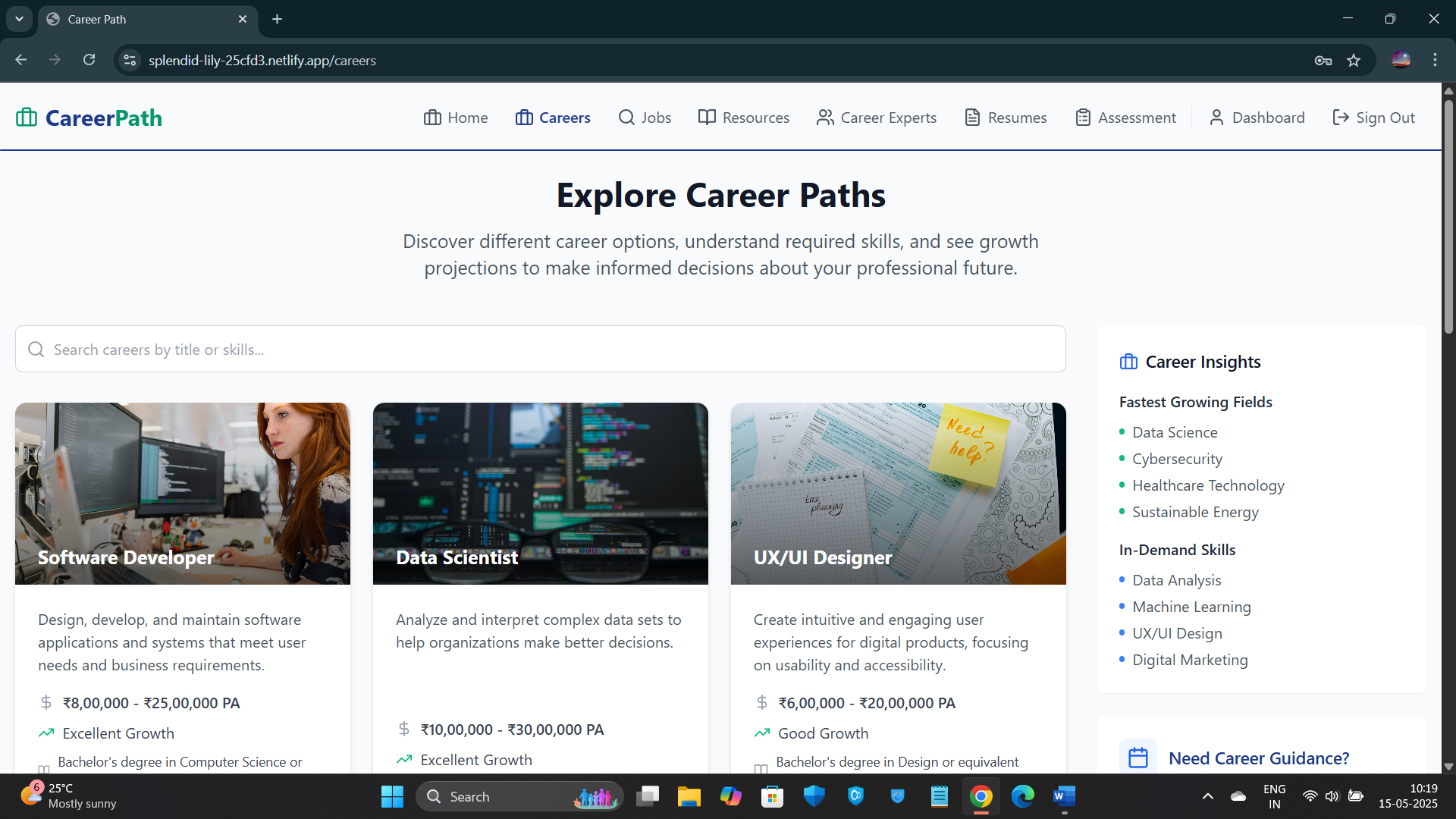
Task: Select 'Healthcare Technology' list entry
Action: pos(1208,485)
